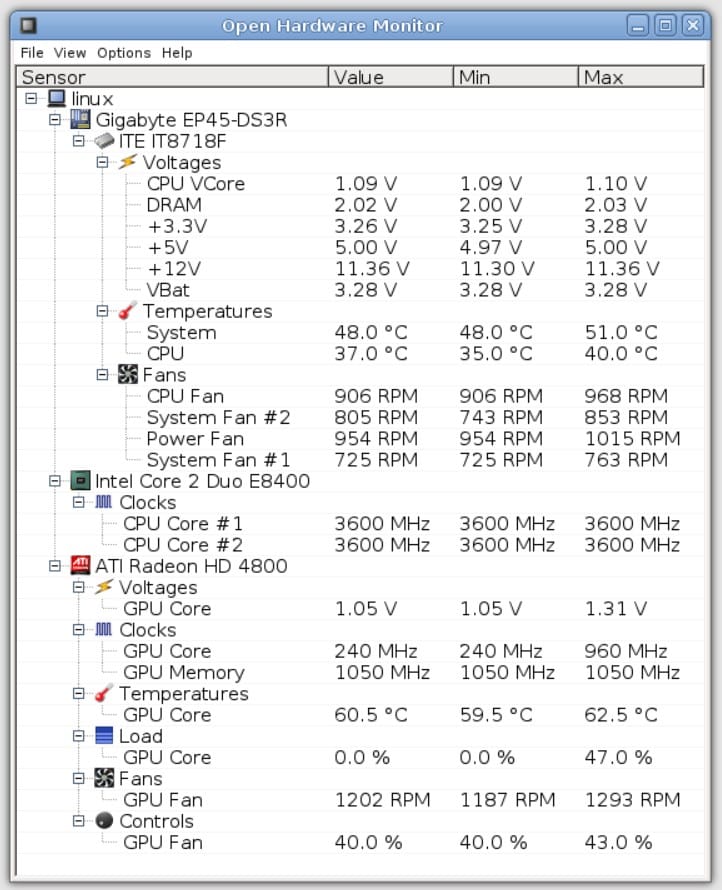Collapse the ITE Fans group

point(103,375)
